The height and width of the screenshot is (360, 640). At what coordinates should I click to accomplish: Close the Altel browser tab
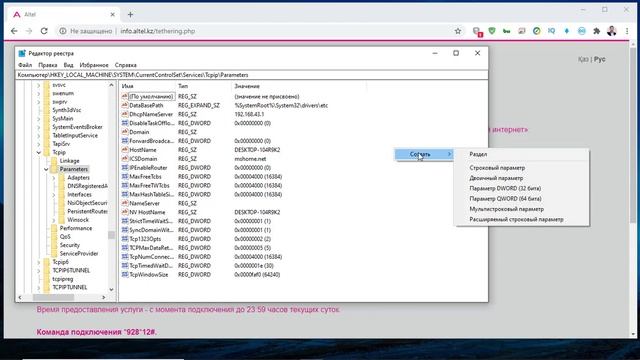pyautogui.click(x=113, y=14)
